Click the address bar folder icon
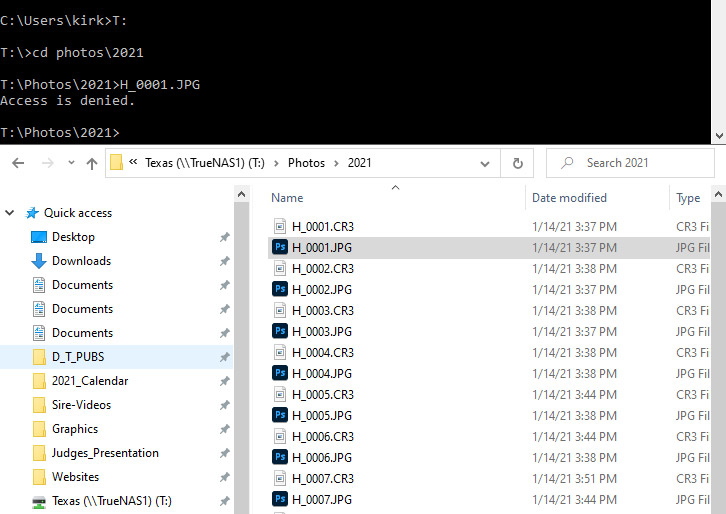The image size is (726, 514). coord(116,163)
